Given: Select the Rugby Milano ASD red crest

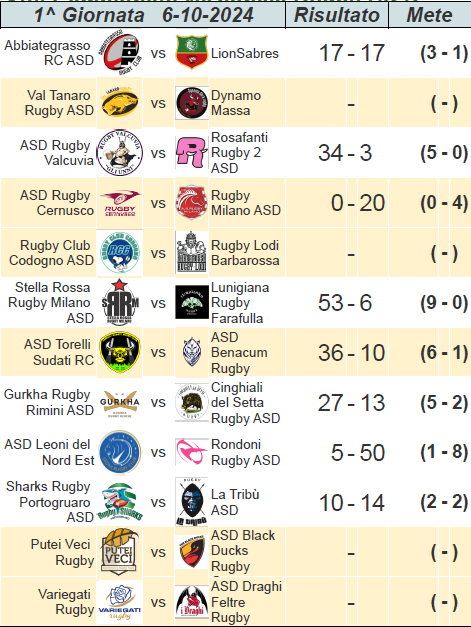Looking at the screenshot, I should pos(192,202).
